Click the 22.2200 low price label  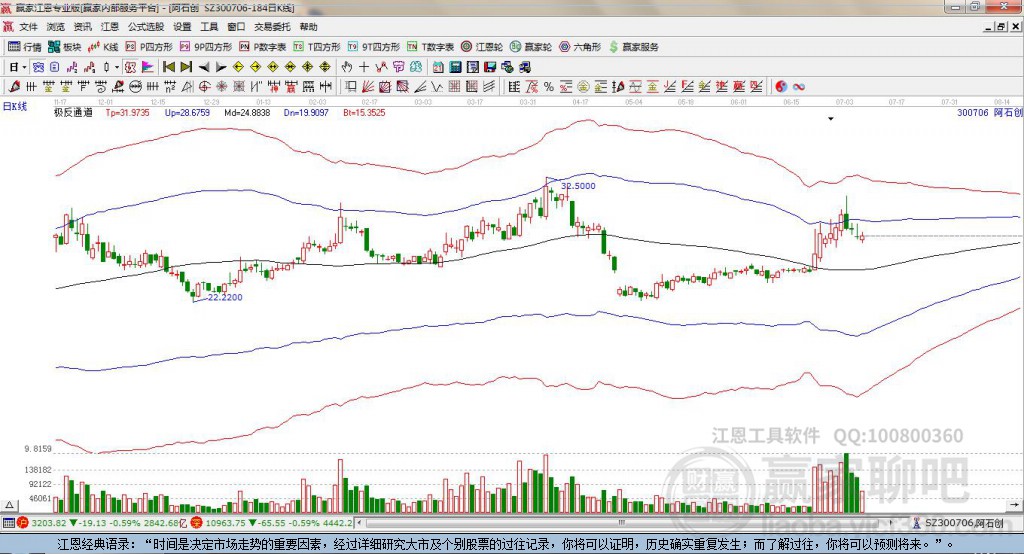click(225, 297)
